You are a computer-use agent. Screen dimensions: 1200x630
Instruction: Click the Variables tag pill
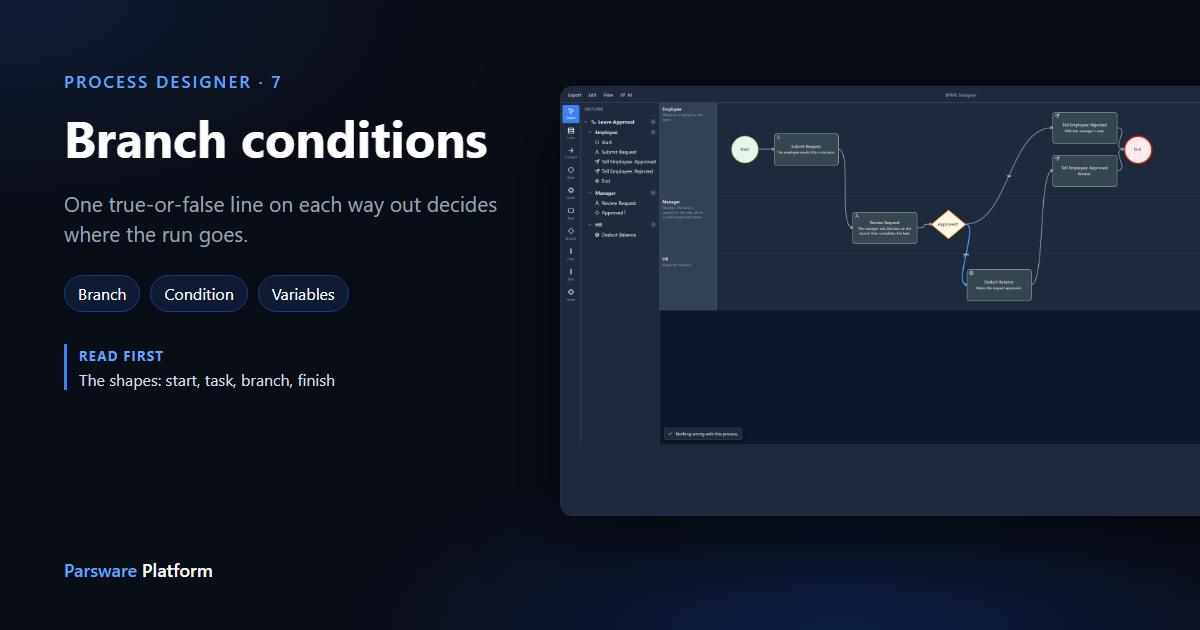tap(303, 294)
